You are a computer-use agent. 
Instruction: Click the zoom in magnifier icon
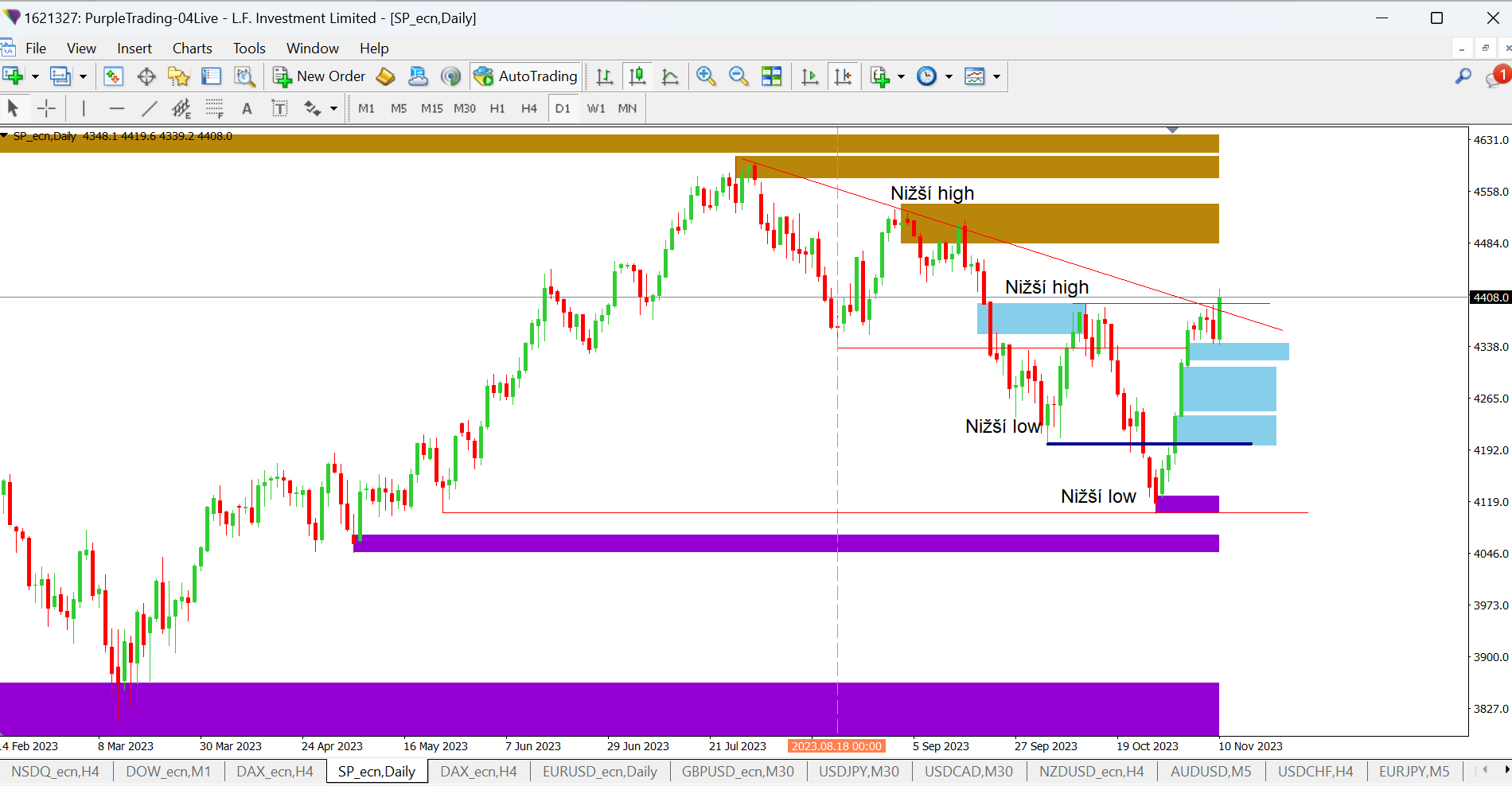click(x=705, y=76)
